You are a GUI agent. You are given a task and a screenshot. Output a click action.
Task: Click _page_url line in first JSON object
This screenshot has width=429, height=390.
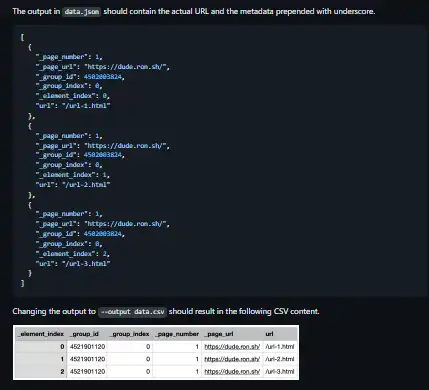pos(103,67)
